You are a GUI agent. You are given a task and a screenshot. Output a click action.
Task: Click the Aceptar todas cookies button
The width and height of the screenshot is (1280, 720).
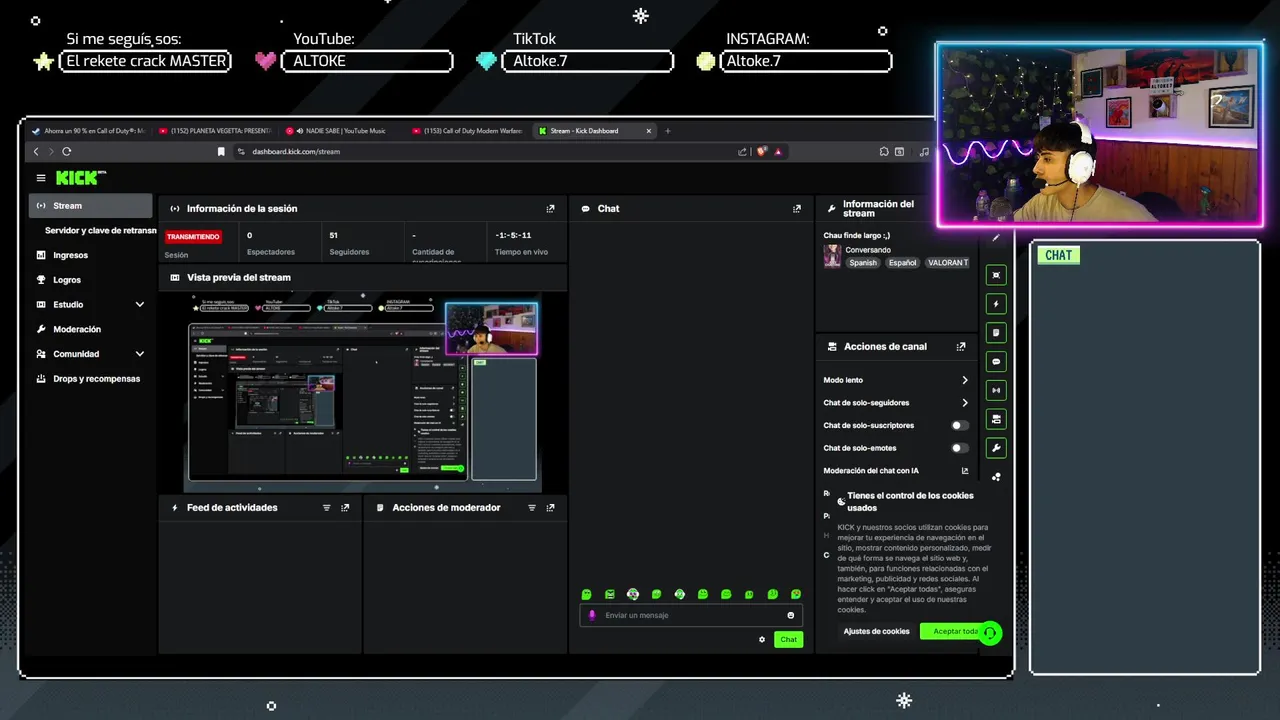(952, 632)
